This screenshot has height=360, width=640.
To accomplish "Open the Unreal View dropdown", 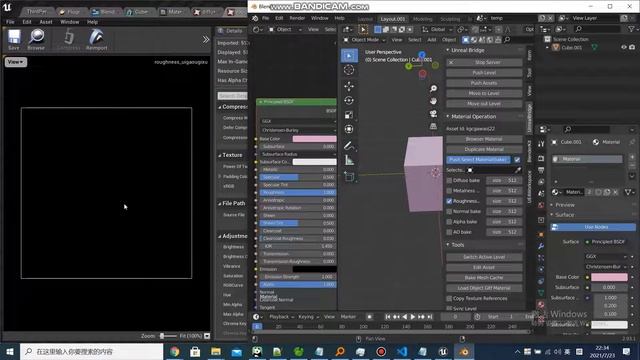I will point(16,62).
